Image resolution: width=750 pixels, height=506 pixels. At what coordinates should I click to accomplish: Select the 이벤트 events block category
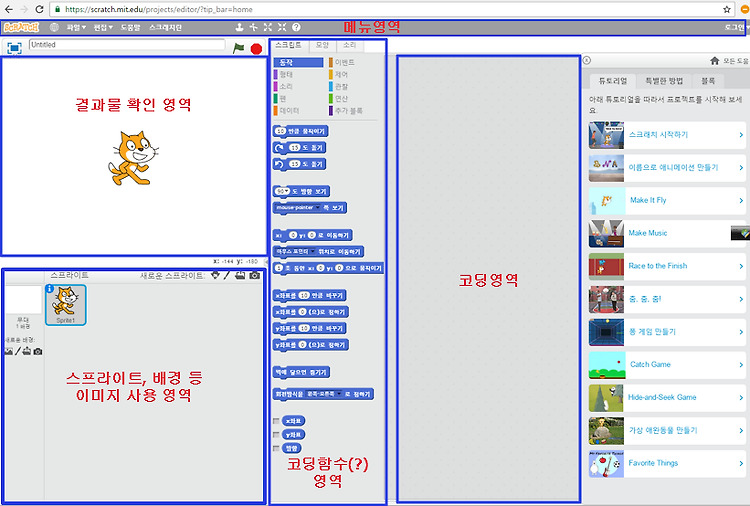[344, 62]
